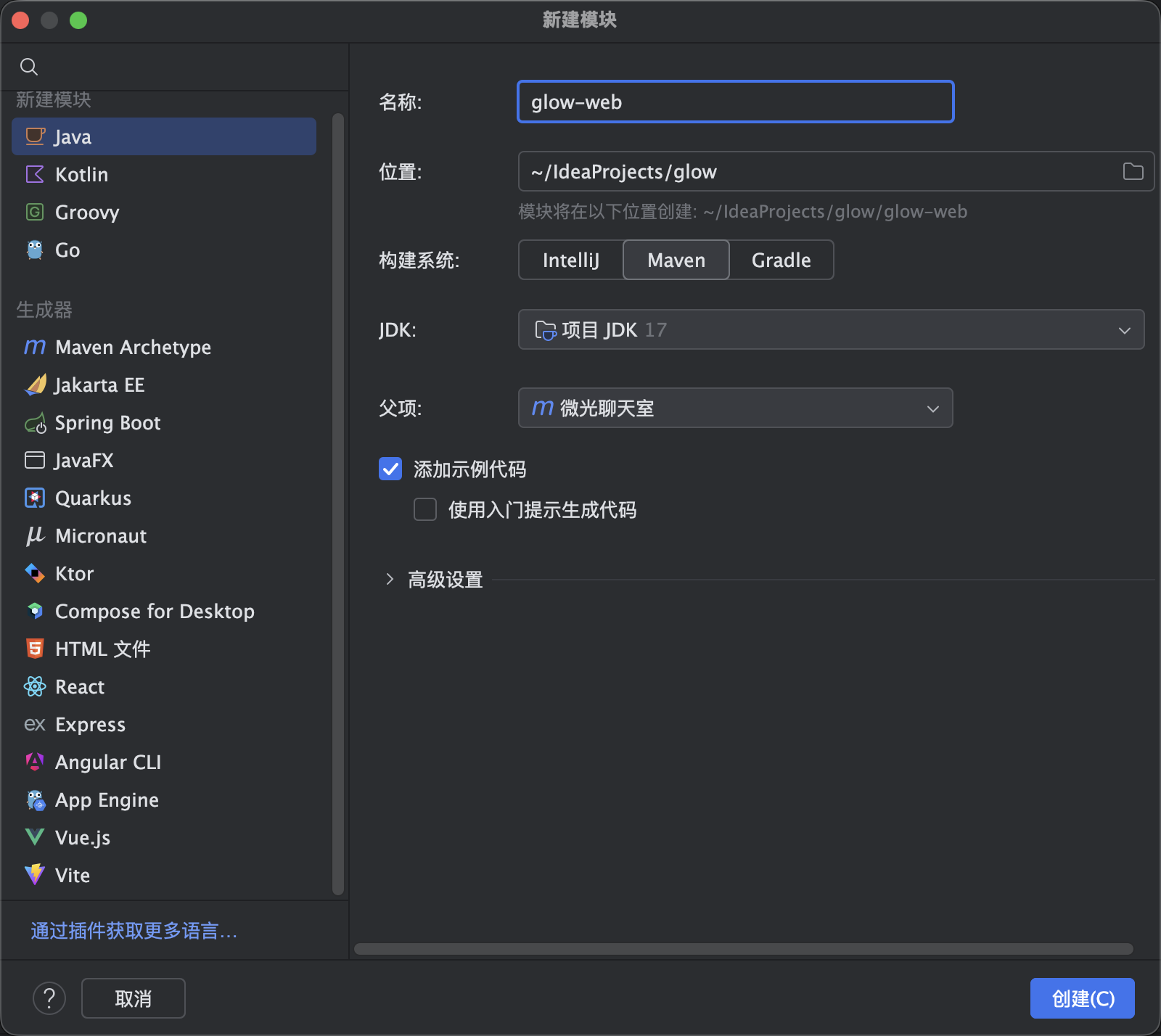Uncheck the 添加示例代码 checkbox

[390, 469]
